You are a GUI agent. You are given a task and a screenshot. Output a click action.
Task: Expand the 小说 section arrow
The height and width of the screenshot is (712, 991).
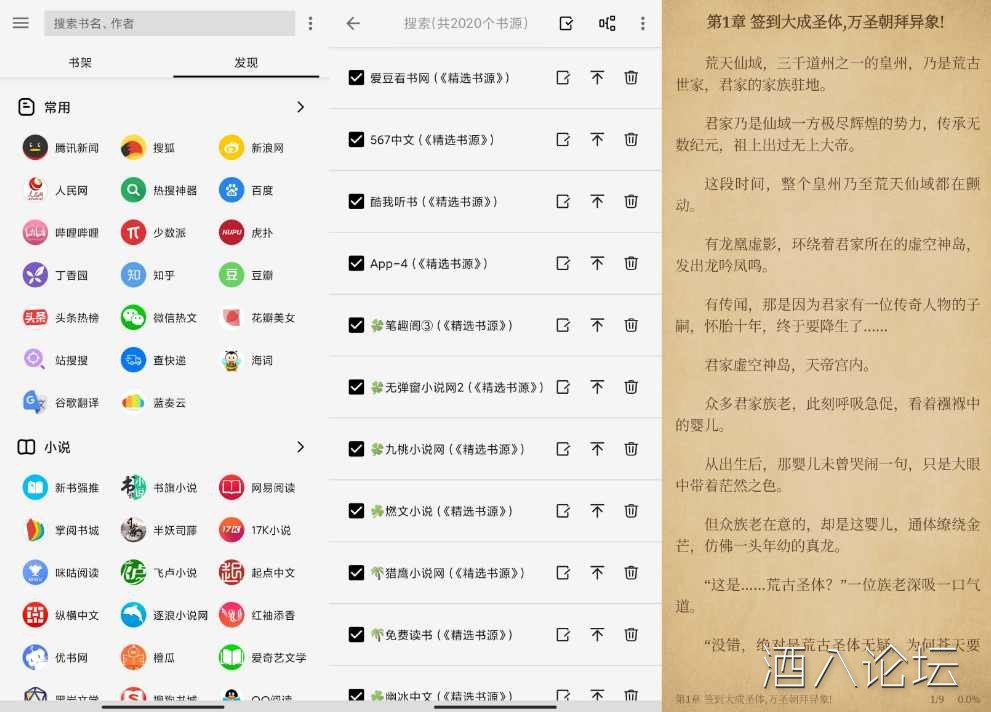tap(301, 447)
